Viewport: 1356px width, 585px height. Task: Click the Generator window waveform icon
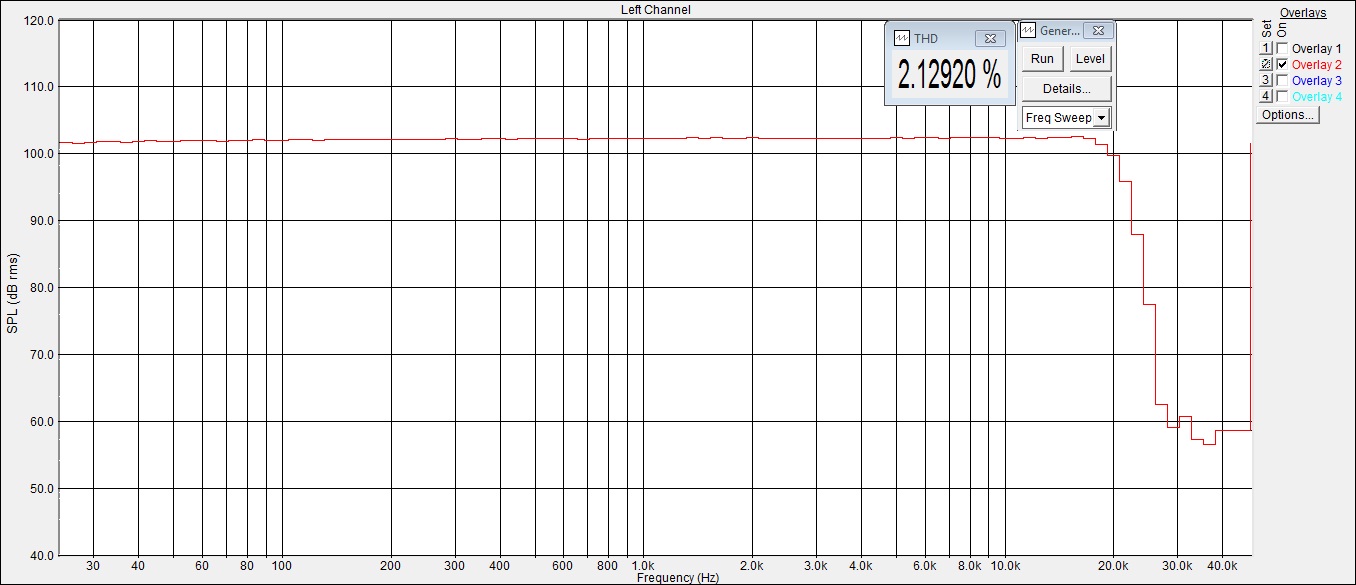pyautogui.click(x=1027, y=31)
